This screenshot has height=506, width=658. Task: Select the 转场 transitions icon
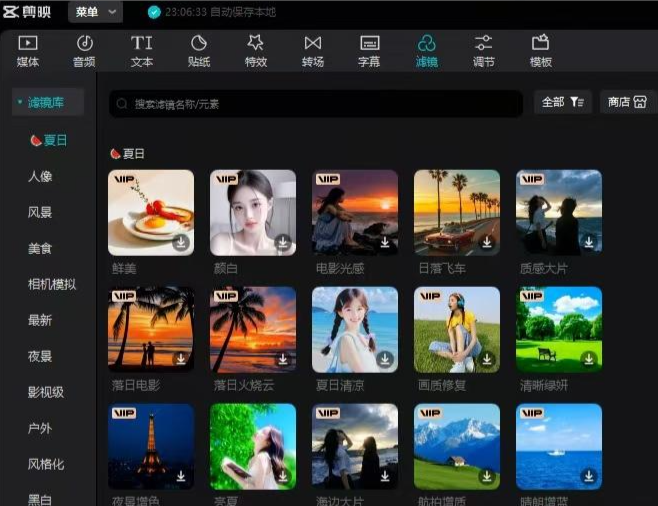pyautogui.click(x=313, y=43)
